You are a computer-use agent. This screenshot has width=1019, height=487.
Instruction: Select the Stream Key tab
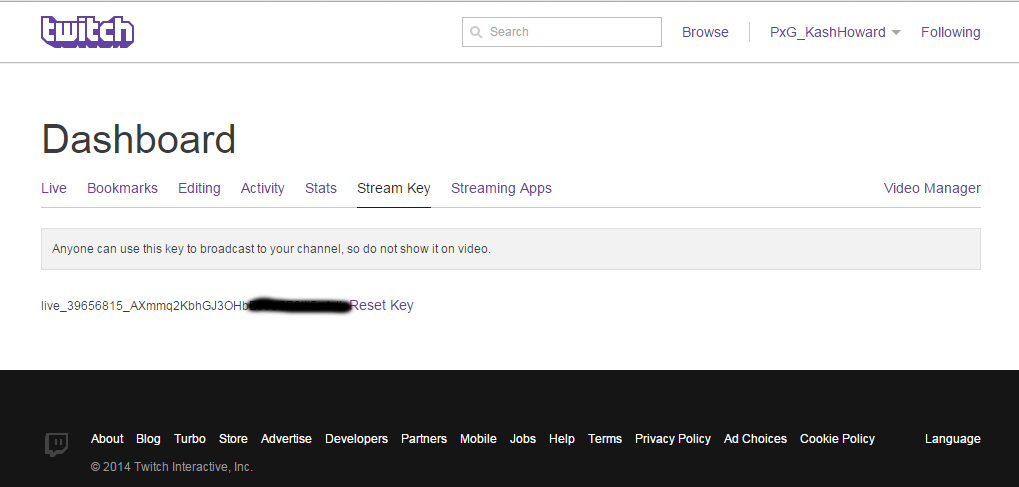pyautogui.click(x=394, y=188)
